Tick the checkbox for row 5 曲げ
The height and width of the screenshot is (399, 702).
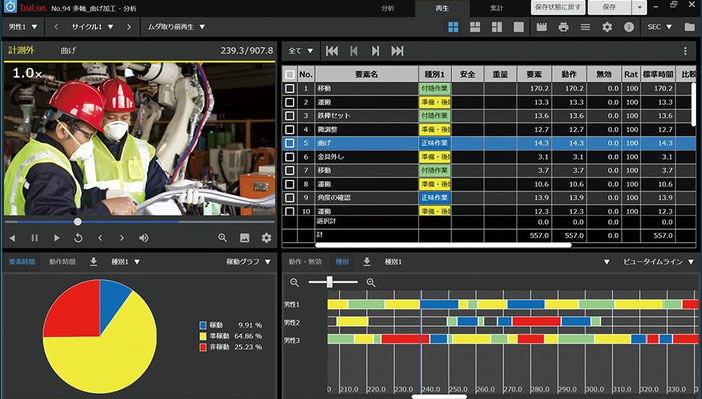(x=290, y=143)
